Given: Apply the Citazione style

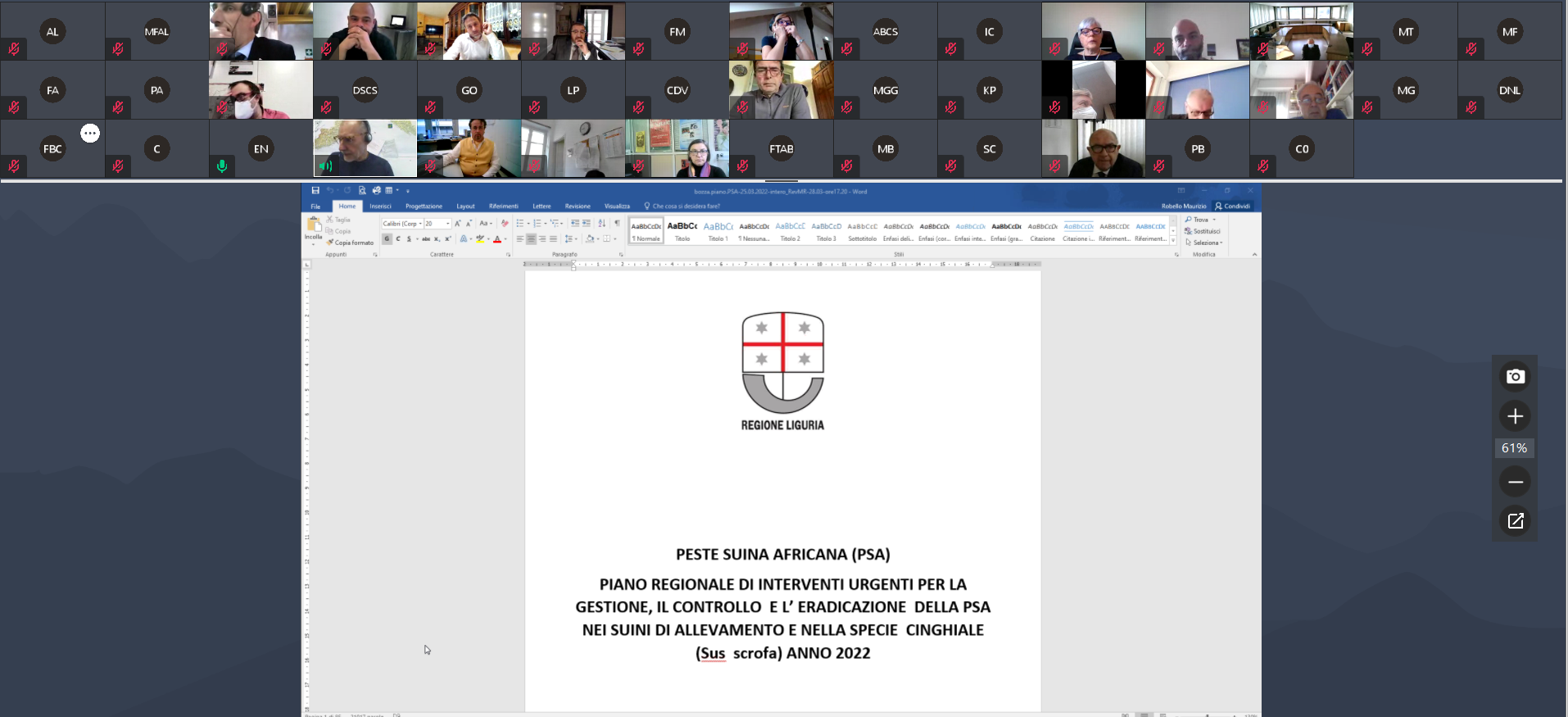Looking at the screenshot, I should (1042, 231).
